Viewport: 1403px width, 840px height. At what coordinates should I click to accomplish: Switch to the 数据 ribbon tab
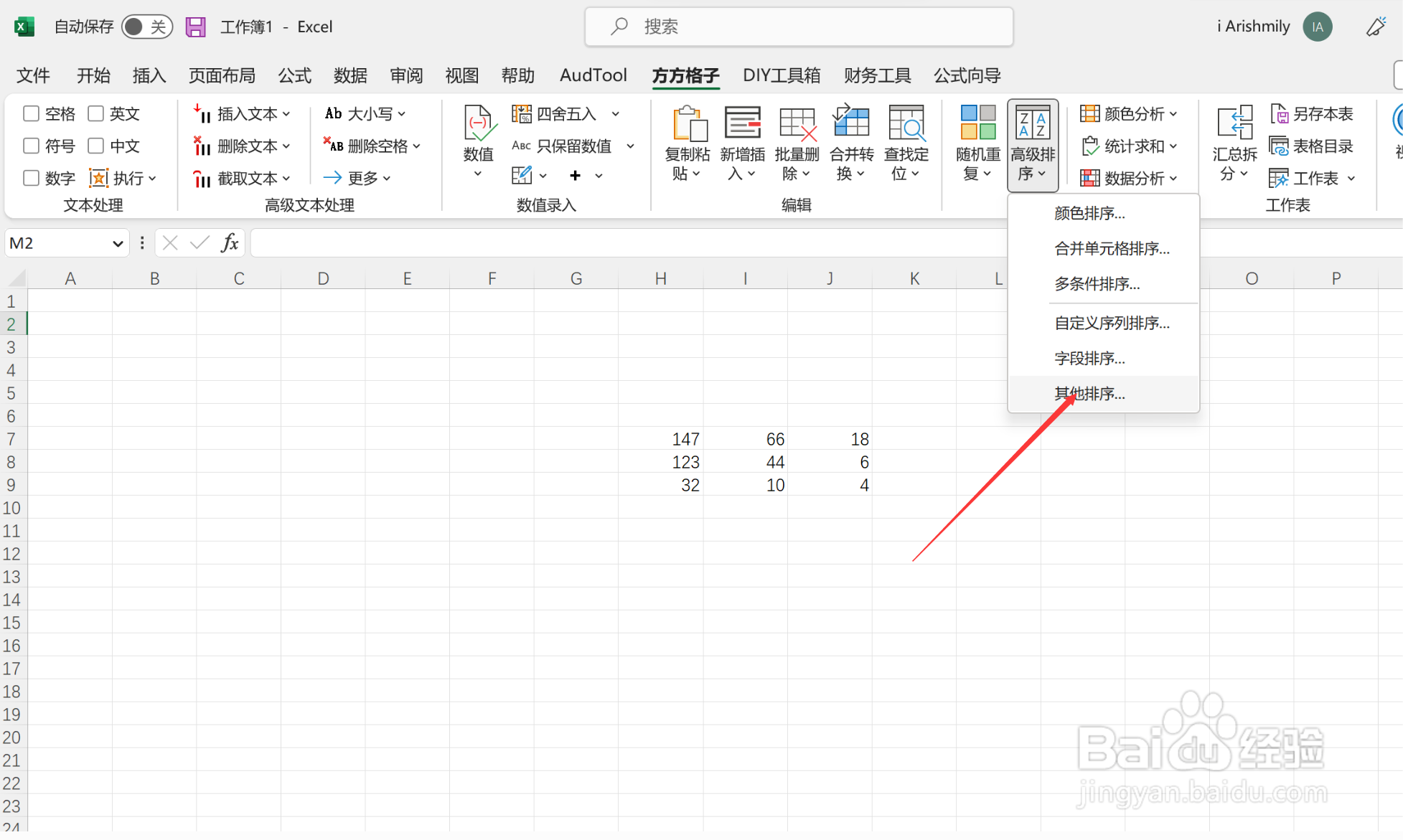tap(350, 75)
